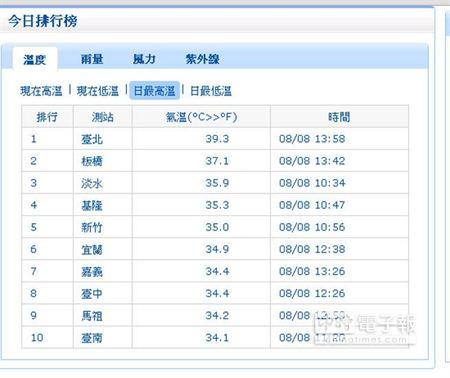Screen dimensions: 450x378
Task: Click temperature value 35.3
Action: [x=217, y=205]
